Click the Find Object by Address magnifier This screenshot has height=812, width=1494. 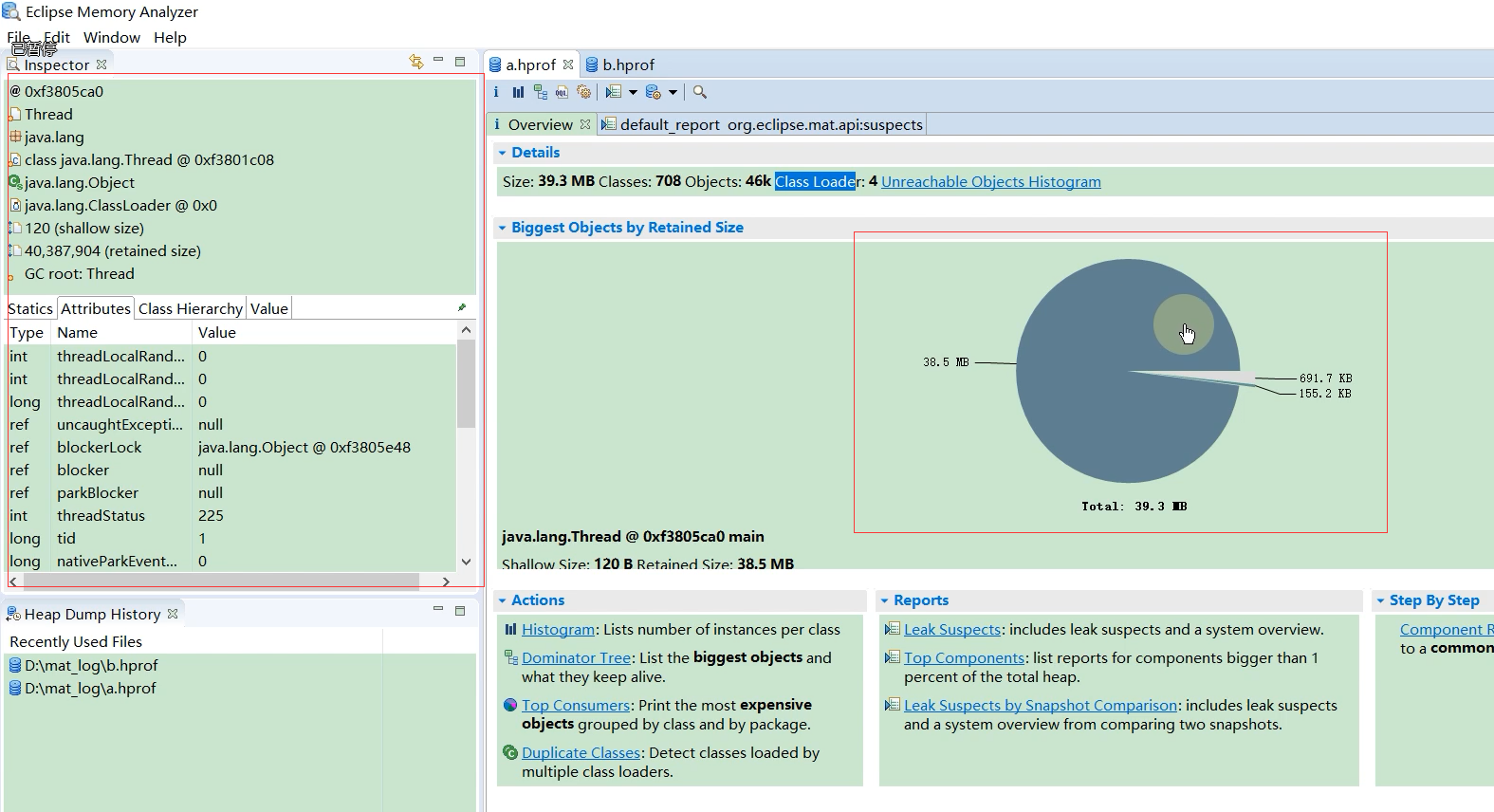click(x=700, y=92)
